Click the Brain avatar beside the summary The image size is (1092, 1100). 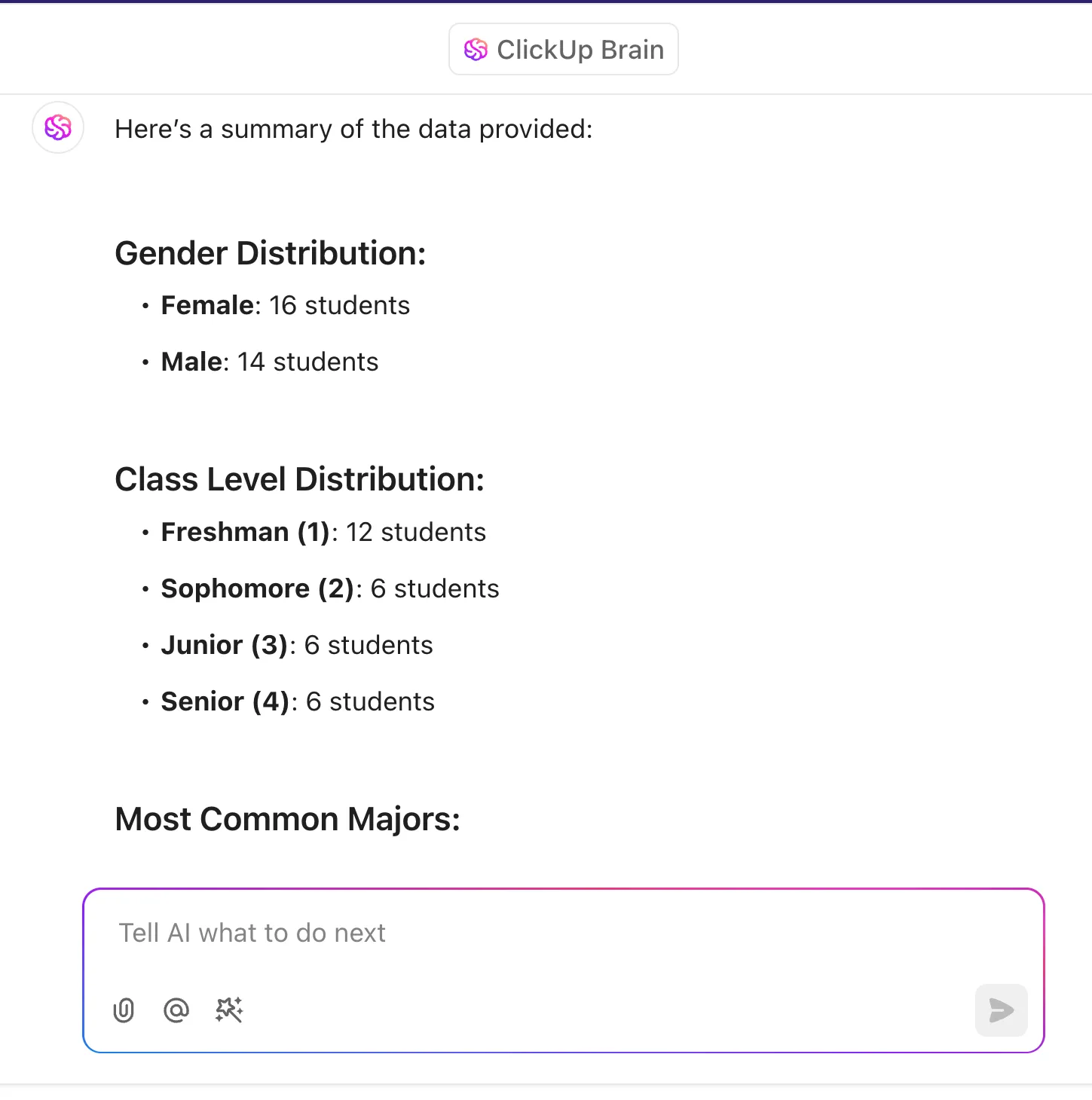pyautogui.click(x=58, y=127)
